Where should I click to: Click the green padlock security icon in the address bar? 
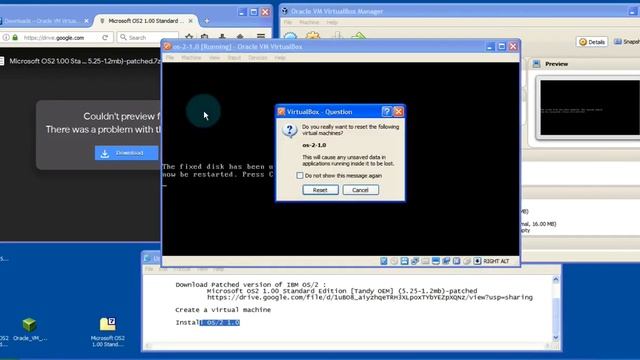click(x=15, y=38)
